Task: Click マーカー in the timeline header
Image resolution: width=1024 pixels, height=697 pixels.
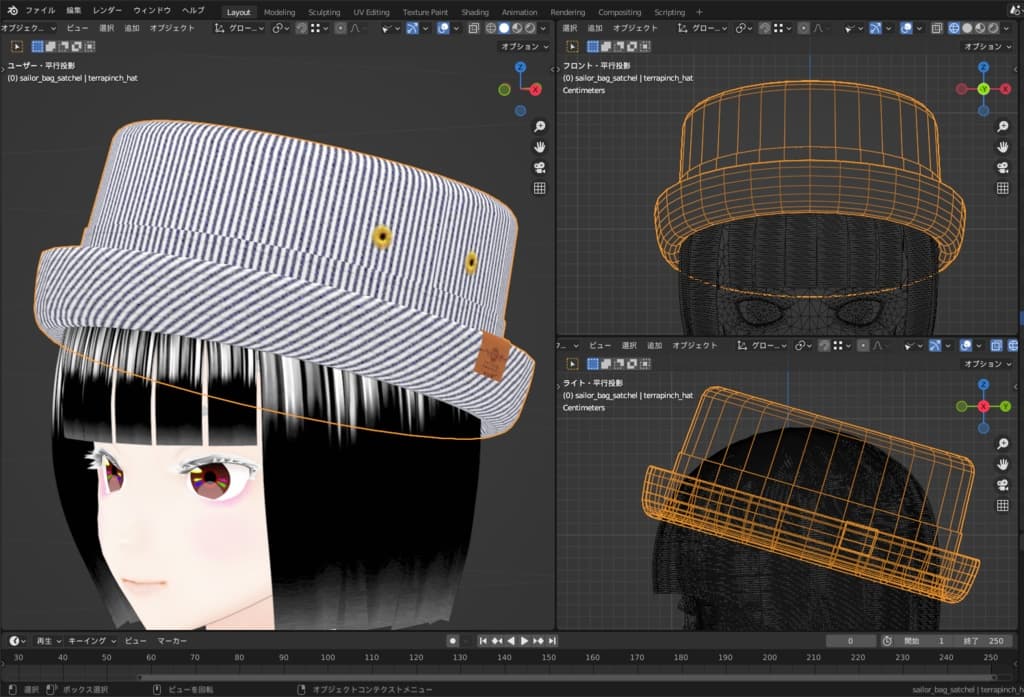Action: point(172,640)
